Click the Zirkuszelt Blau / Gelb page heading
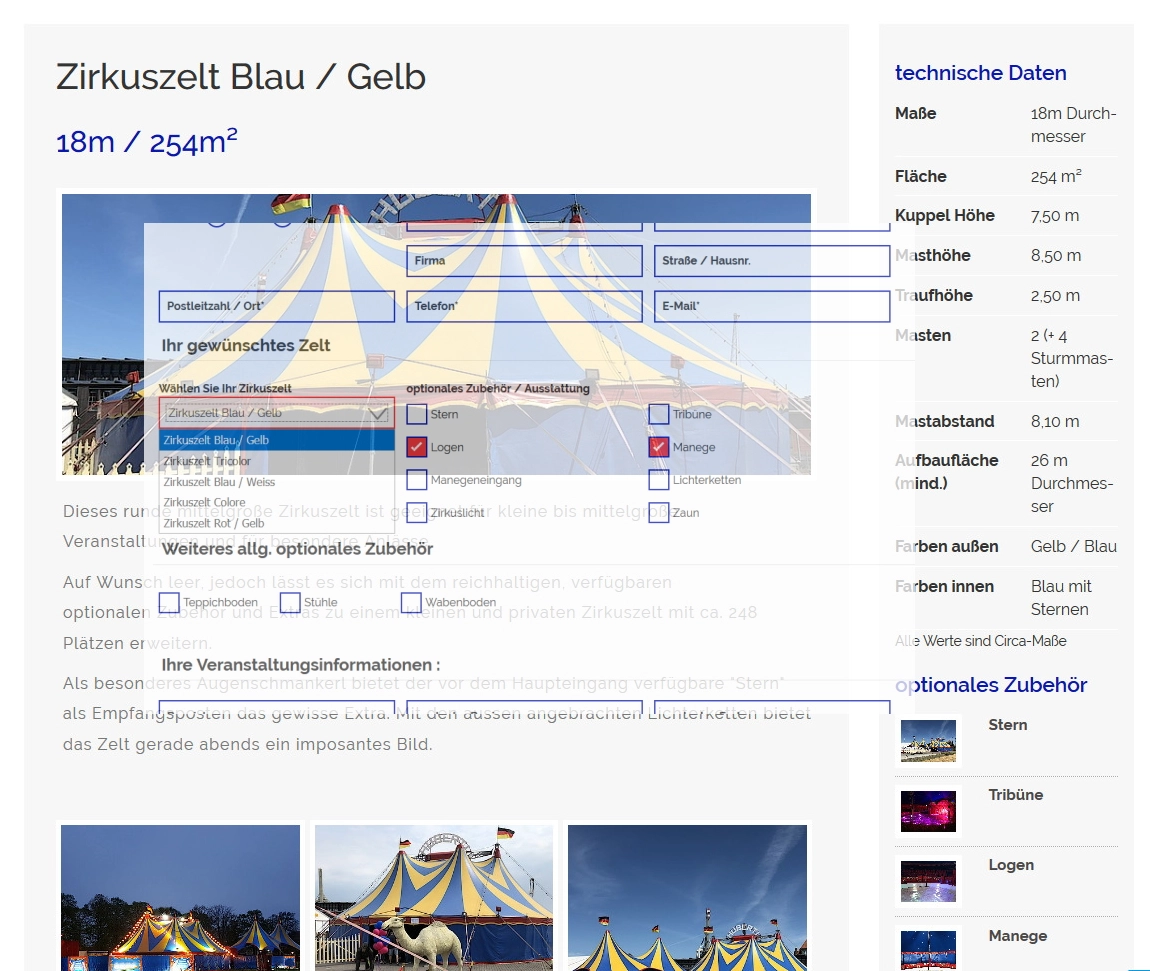The width and height of the screenshot is (1150, 971). coord(241,77)
